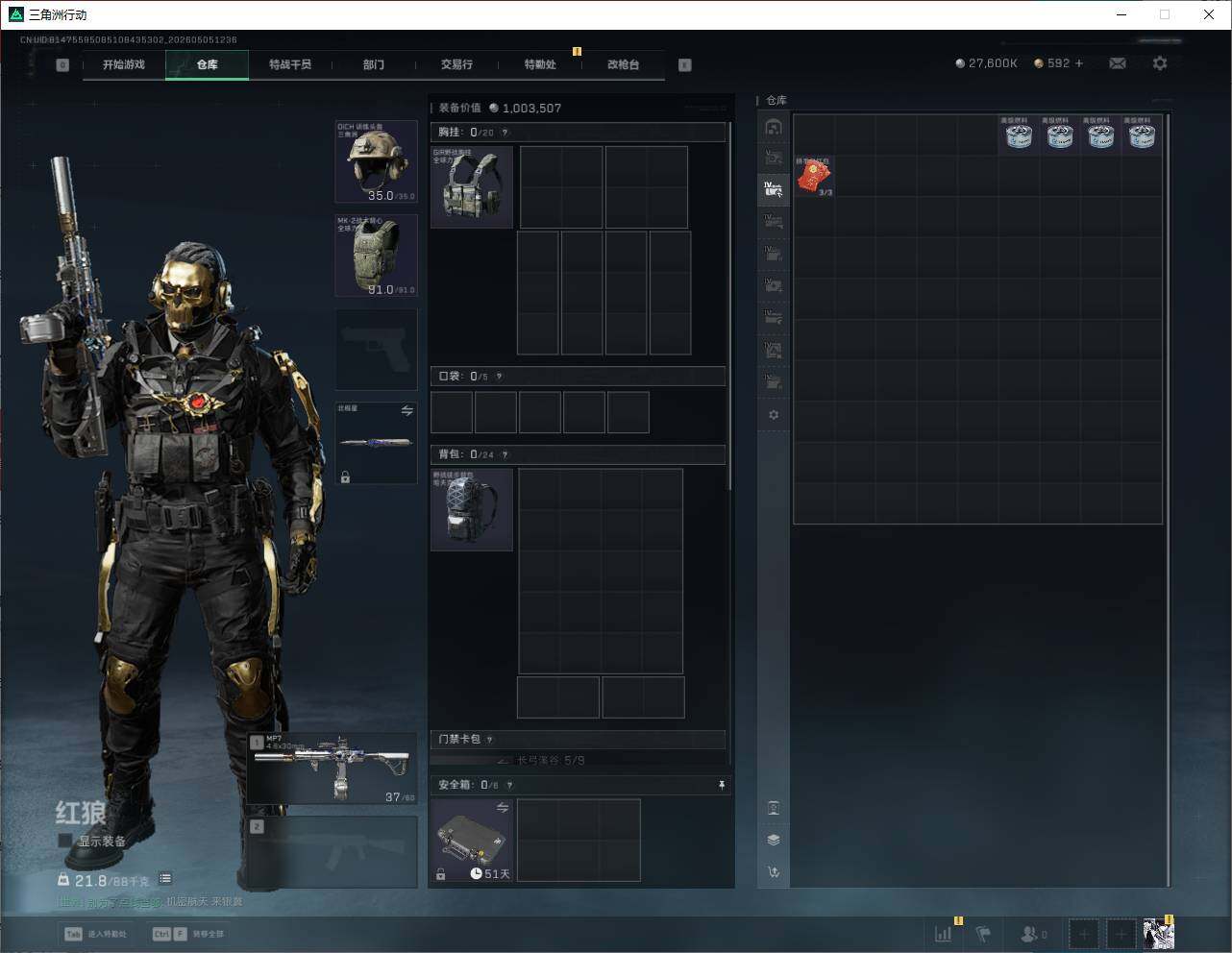Open the friends icon showing 0
The width and height of the screenshot is (1232, 953).
[1034, 934]
